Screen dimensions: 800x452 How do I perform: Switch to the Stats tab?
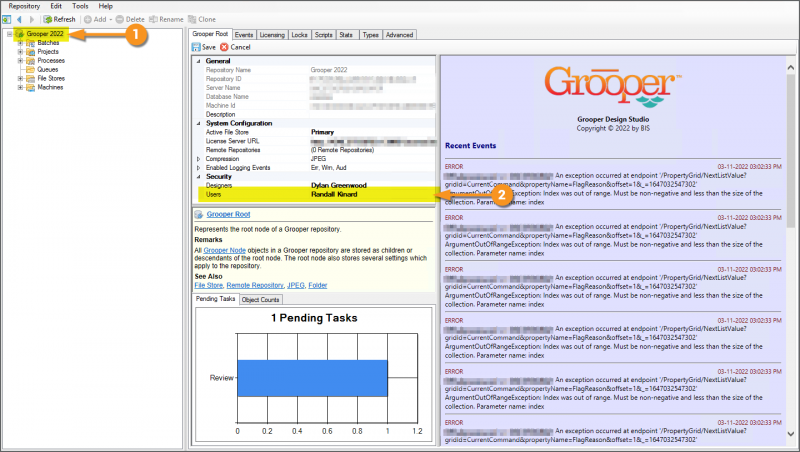pos(346,35)
